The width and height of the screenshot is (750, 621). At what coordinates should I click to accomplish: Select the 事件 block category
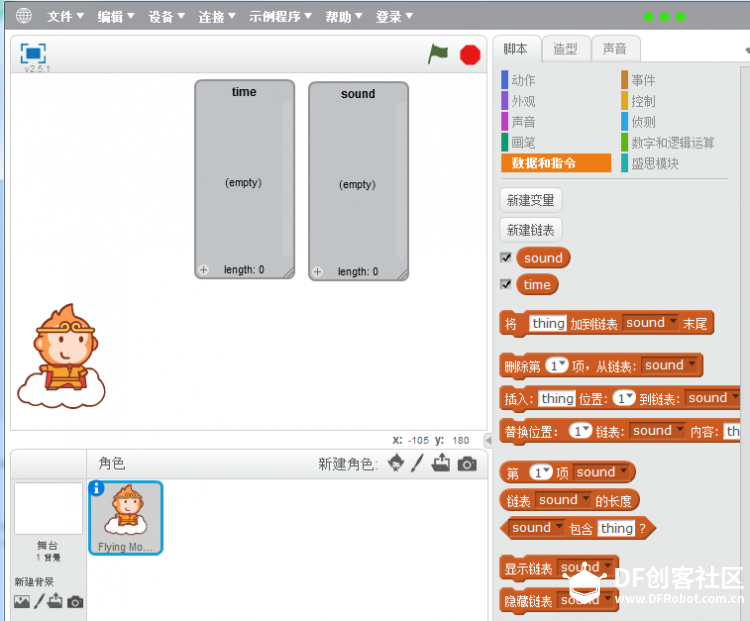point(639,80)
